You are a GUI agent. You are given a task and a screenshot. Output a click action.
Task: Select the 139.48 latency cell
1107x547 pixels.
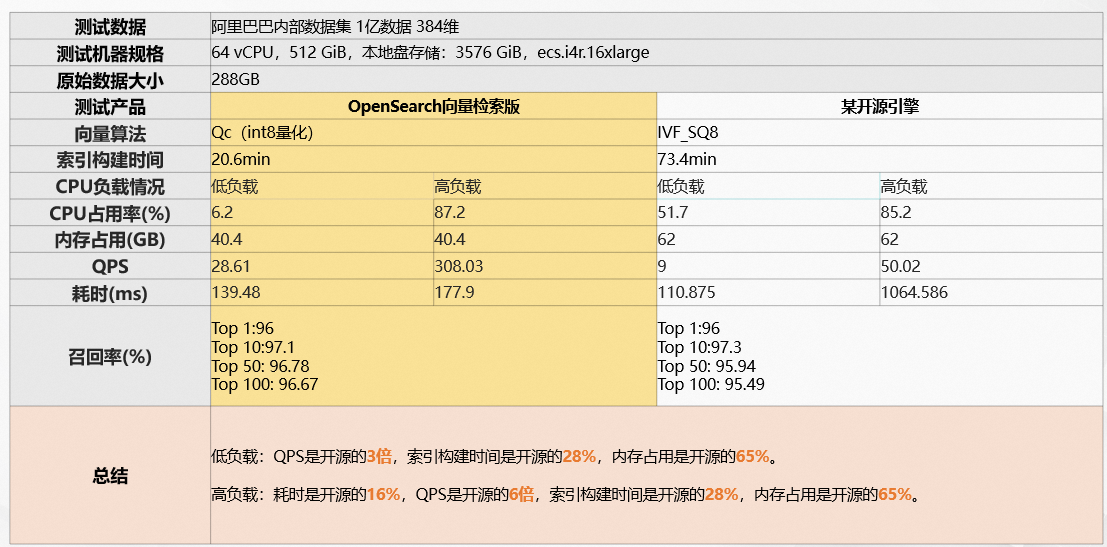[x=322, y=292]
